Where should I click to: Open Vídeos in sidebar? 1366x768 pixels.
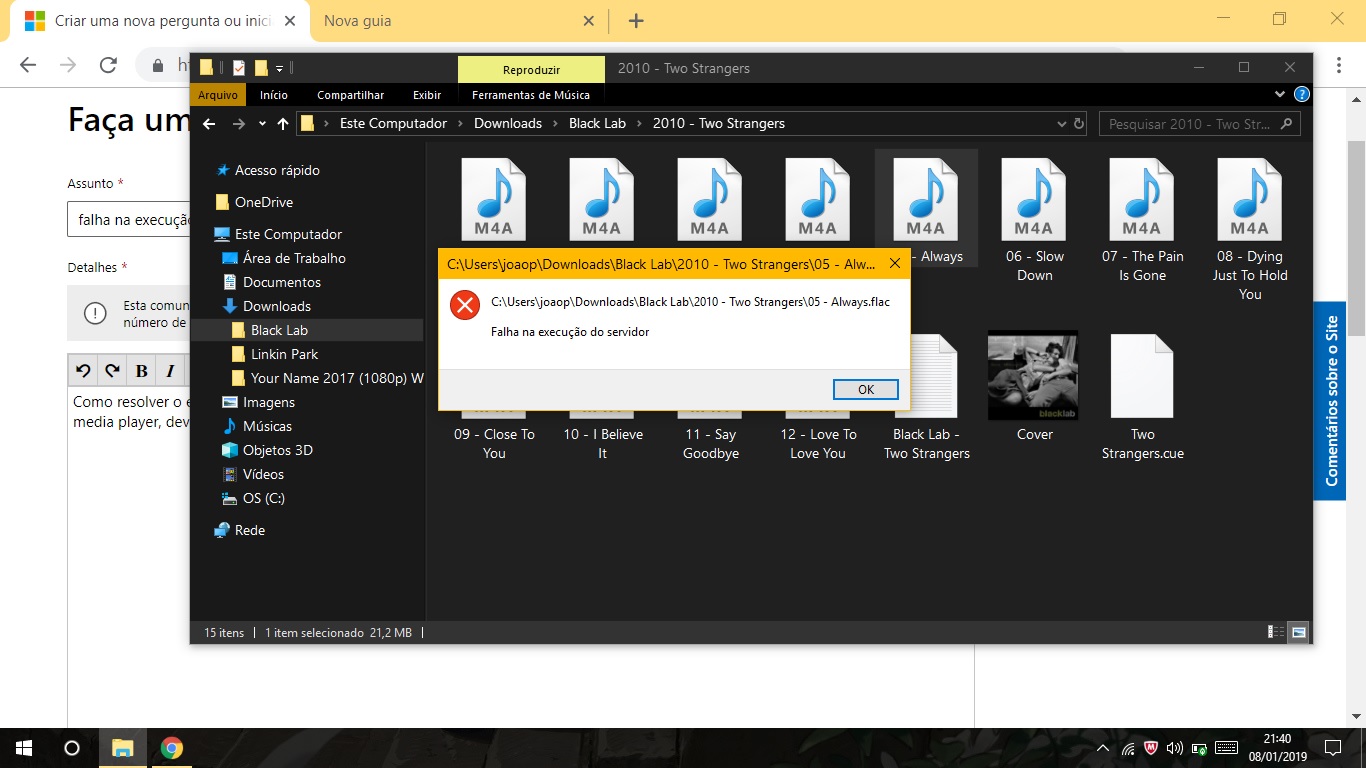263,474
